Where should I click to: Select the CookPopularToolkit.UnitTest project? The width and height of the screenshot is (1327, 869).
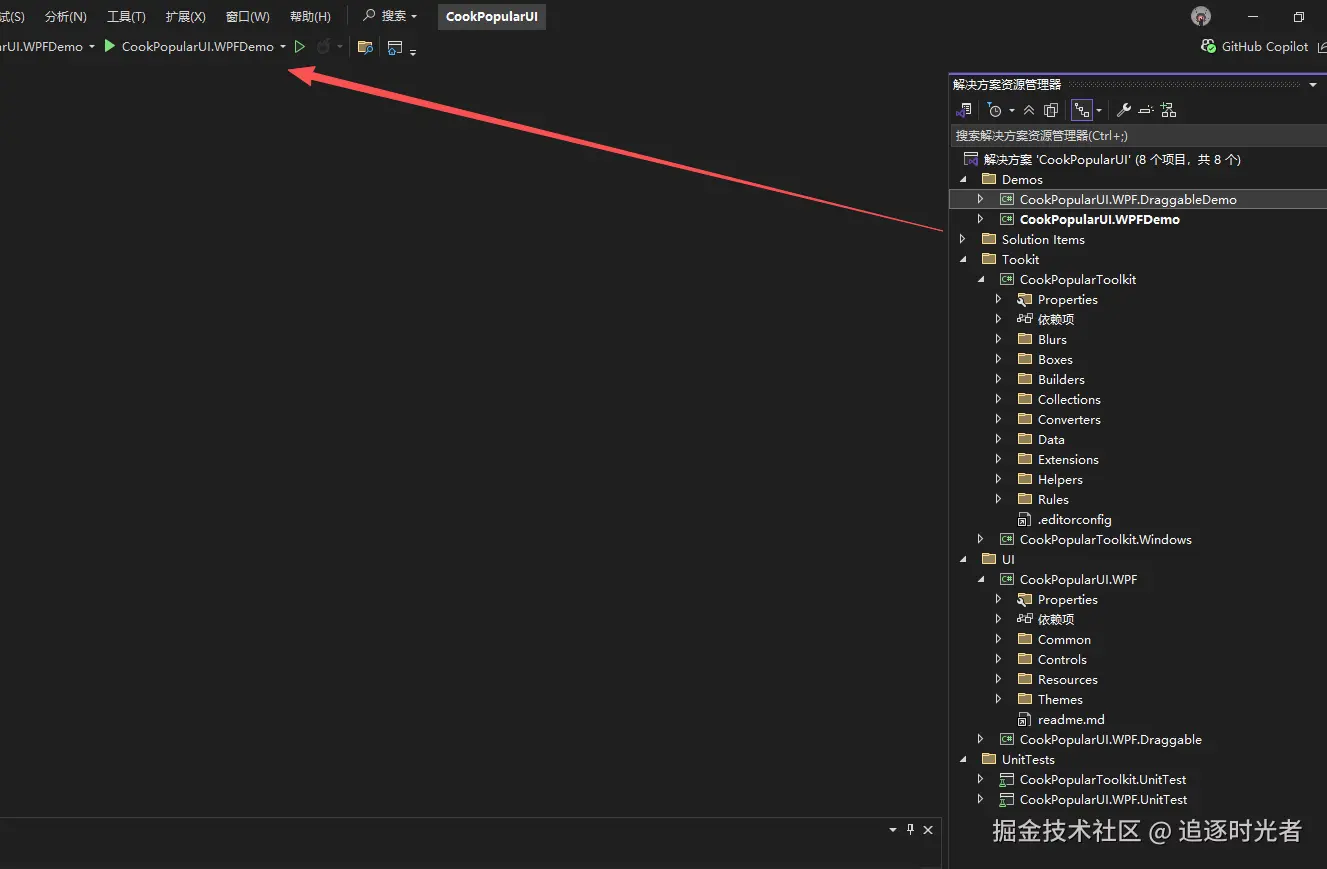[x=1103, y=780]
